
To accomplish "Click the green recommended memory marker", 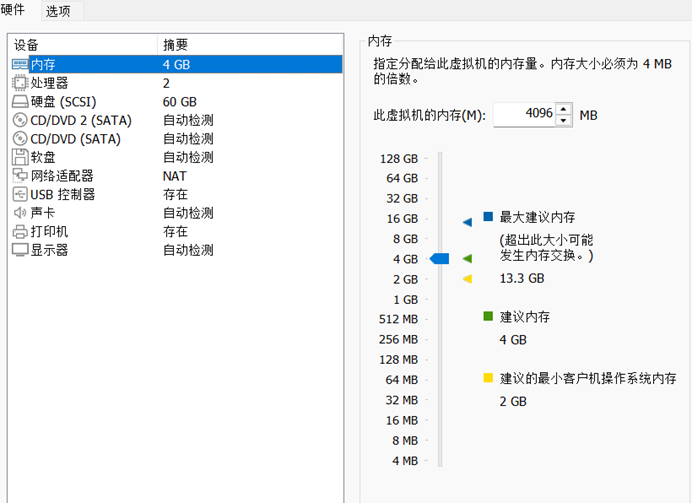I will (x=467, y=259).
